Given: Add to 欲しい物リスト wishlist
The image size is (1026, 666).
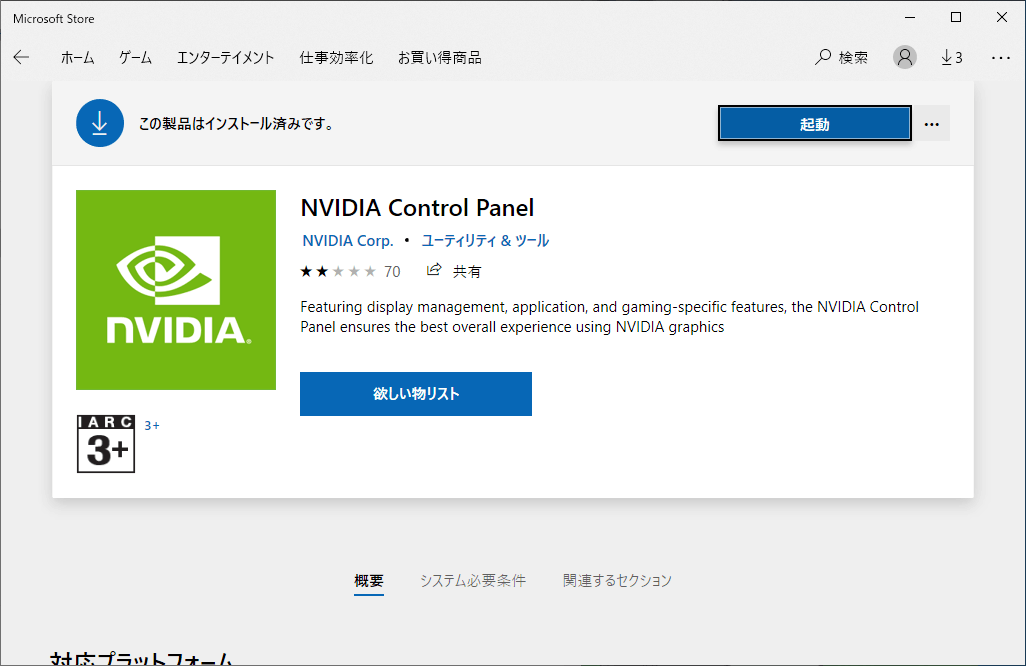Looking at the screenshot, I should 416,394.
